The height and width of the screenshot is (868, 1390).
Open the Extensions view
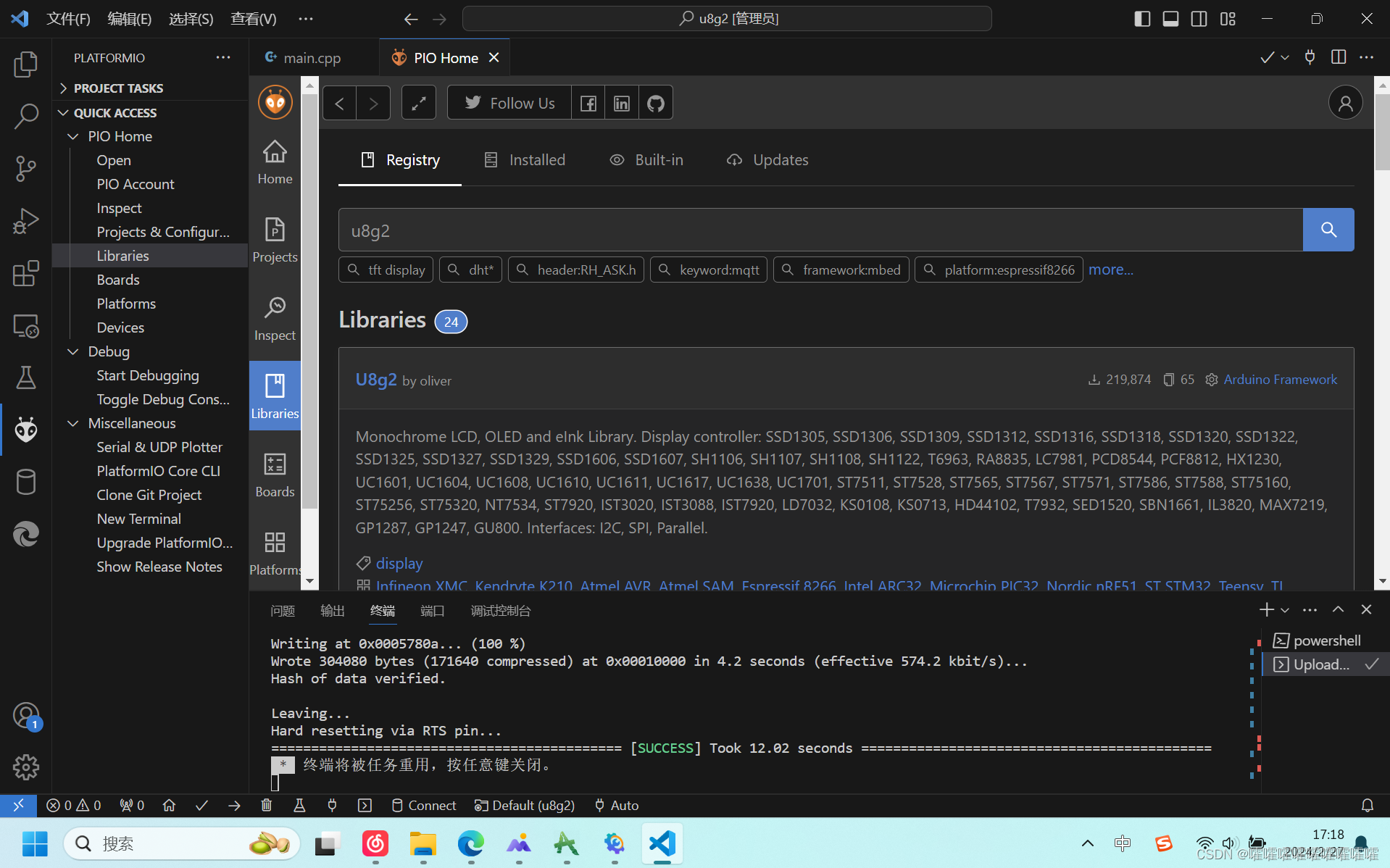pos(26,273)
